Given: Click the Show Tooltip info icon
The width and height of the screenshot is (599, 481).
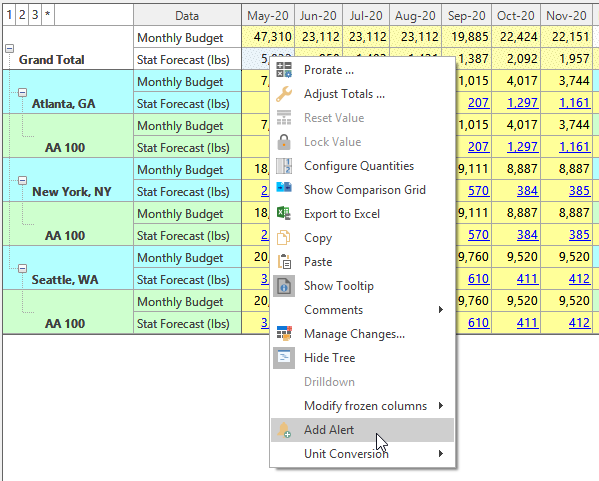Looking at the screenshot, I should (284, 286).
